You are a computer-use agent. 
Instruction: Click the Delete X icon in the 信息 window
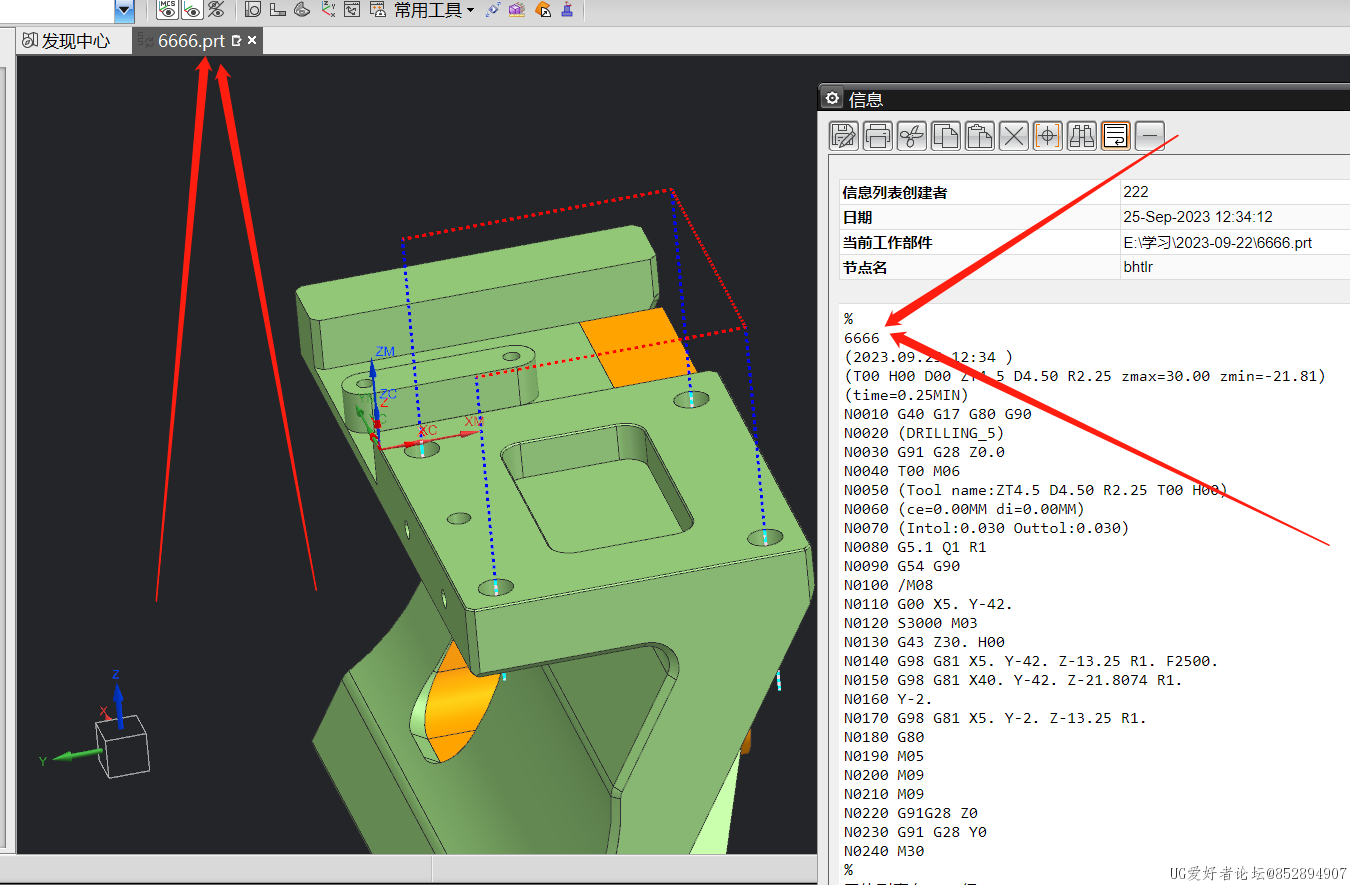tap(1014, 135)
